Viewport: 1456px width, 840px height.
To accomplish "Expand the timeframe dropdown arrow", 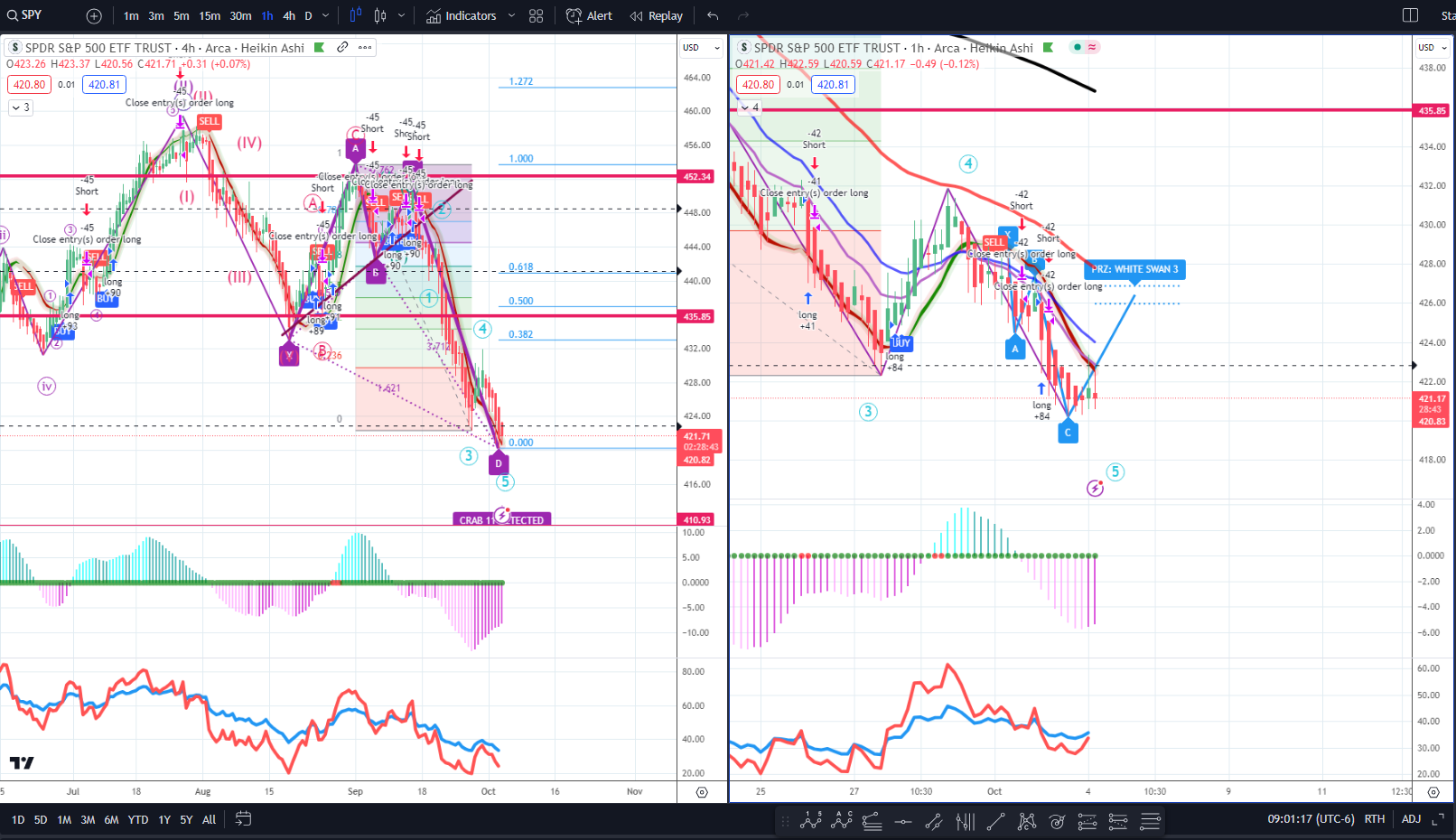I will click(x=326, y=15).
